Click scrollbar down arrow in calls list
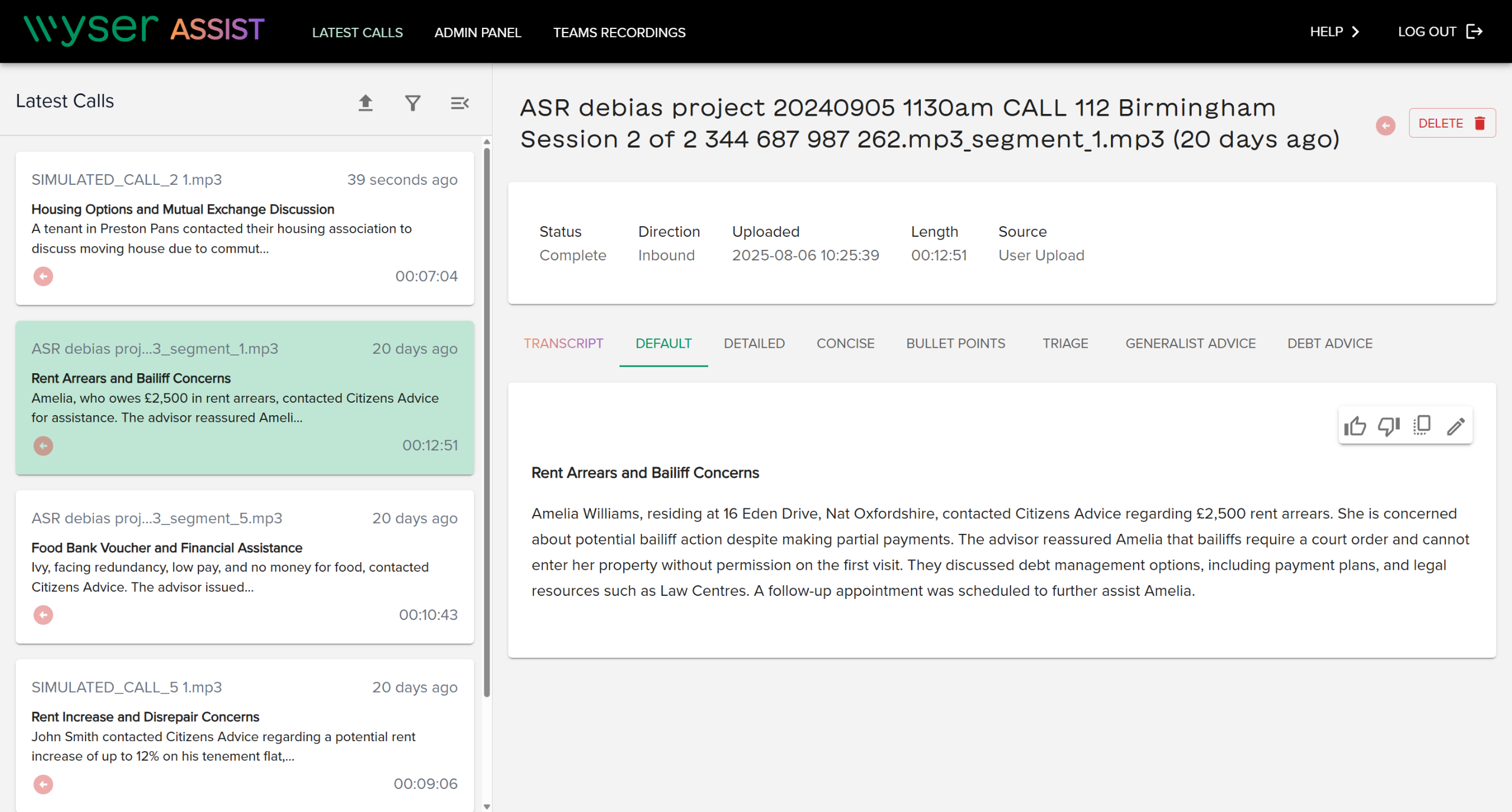This screenshot has height=812, width=1512. [487, 806]
